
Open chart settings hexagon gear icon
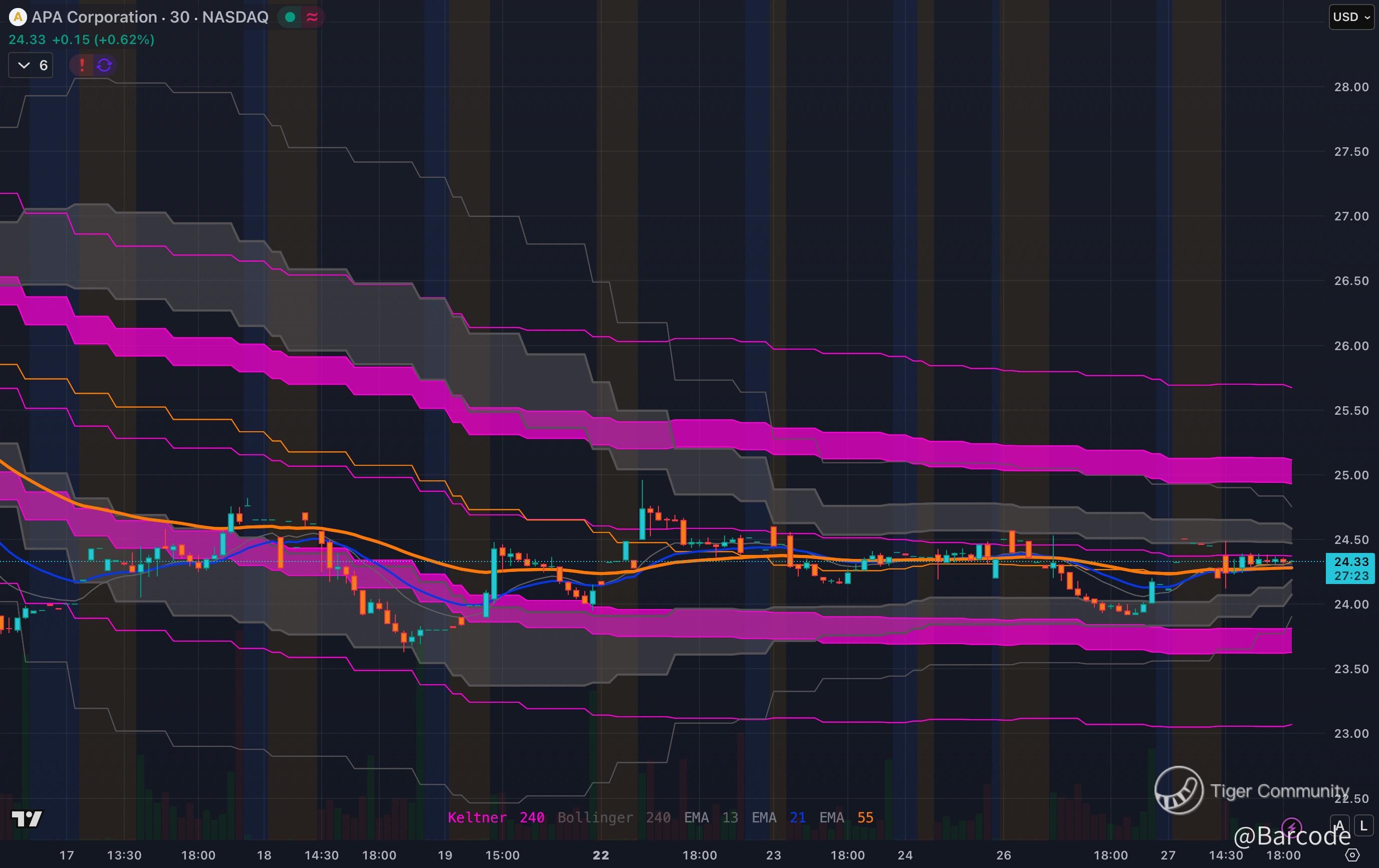click(1352, 855)
